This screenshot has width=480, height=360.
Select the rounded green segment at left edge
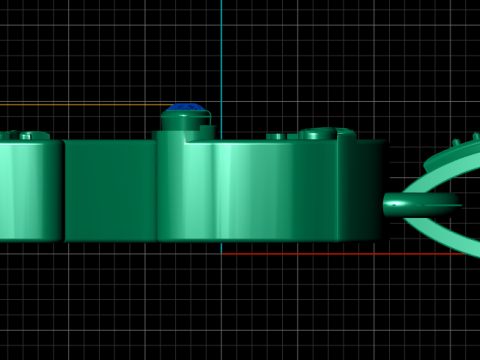[x=32, y=190]
